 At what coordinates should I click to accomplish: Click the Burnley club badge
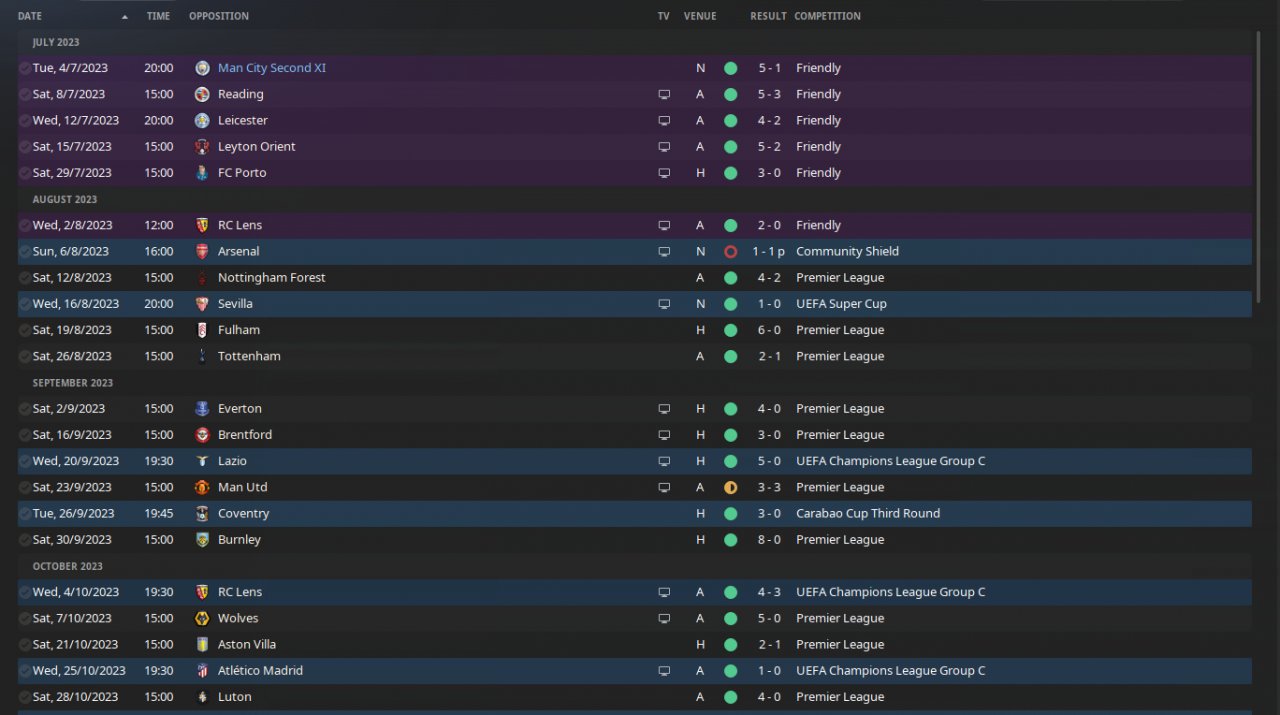pyautogui.click(x=203, y=540)
